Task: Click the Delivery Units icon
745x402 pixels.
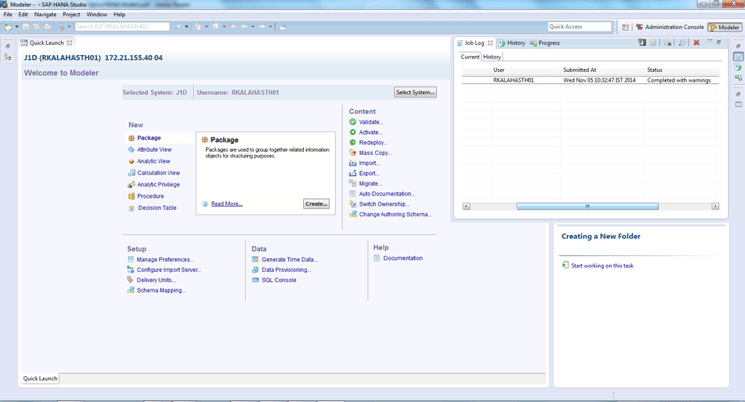Action: 130,280
